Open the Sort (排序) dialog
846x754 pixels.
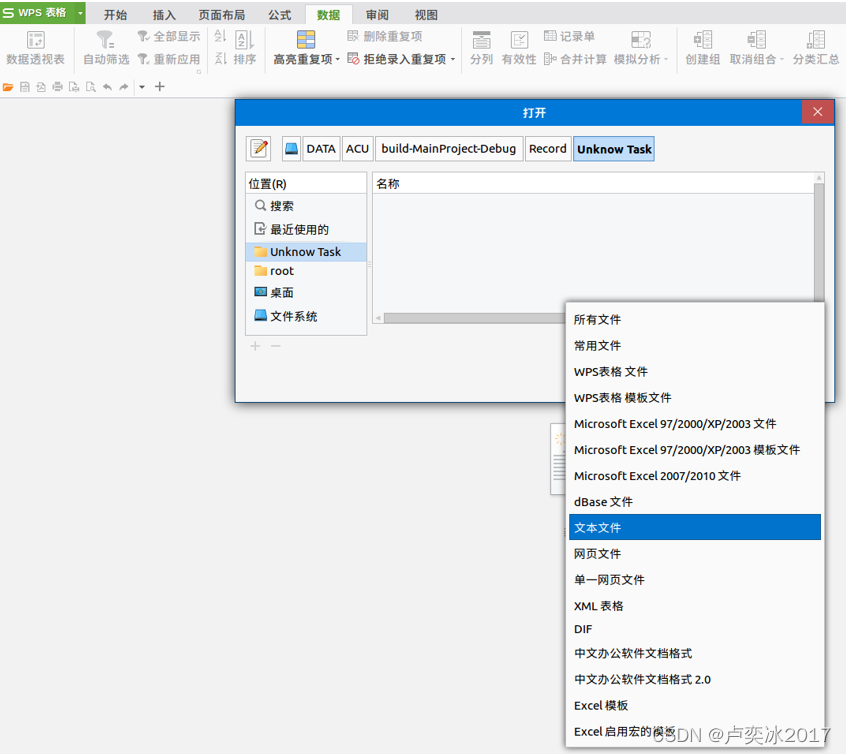(245, 47)
